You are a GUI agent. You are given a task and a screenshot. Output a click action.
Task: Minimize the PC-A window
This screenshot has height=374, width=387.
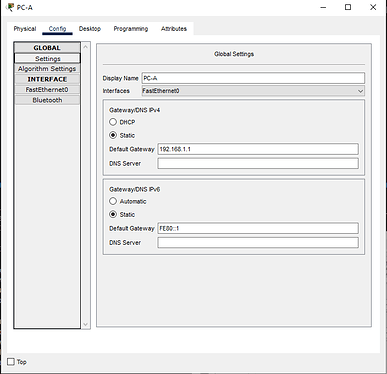(323, 7)
